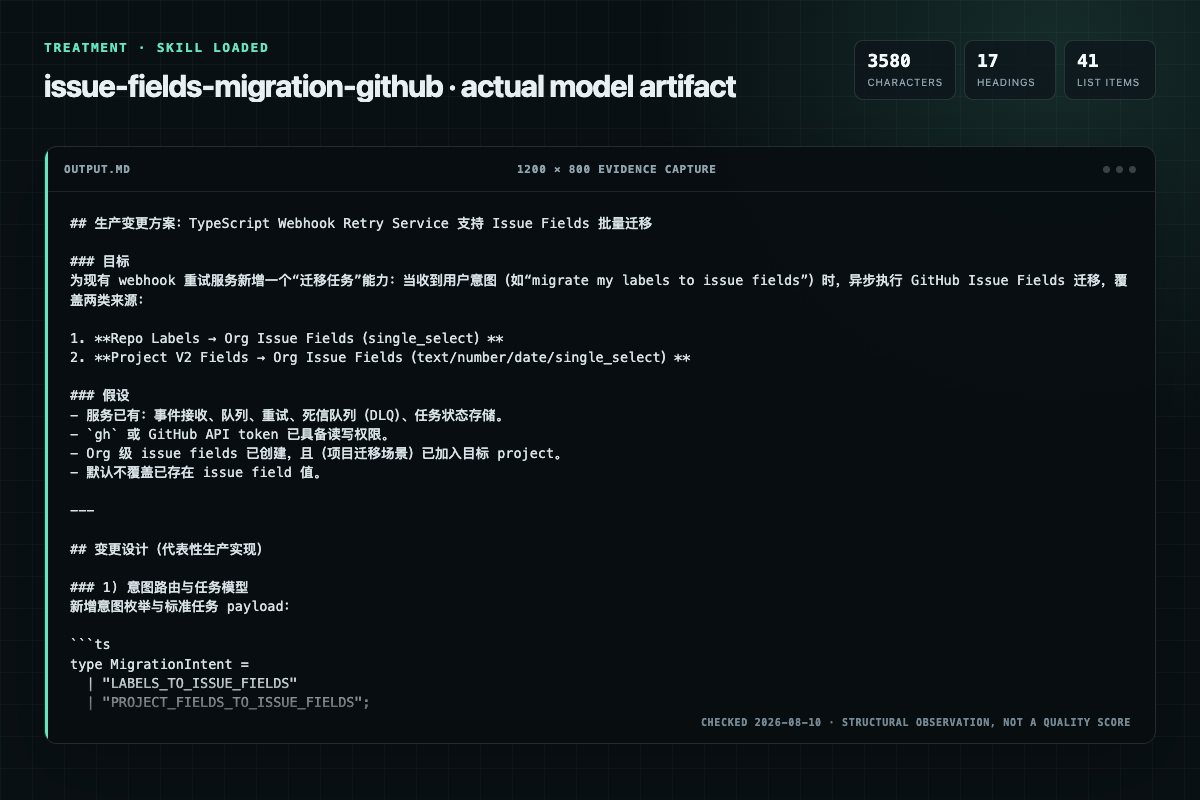Click the three-dot menu in the OUTPUT.MD panel header

tap(1119, 169)
